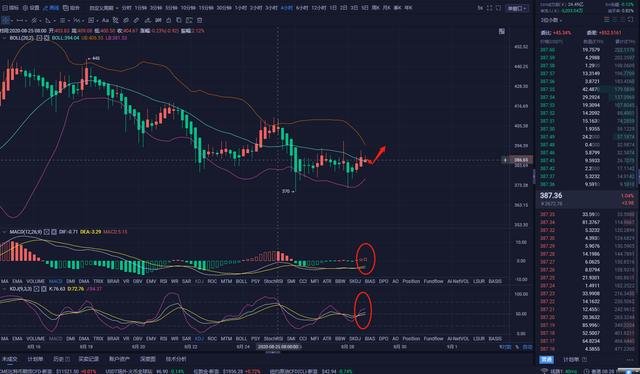640x374 pixels.
Task: Select the 1日 daily timeframe button
Action: pyautogui.click(x=333, y=8)
